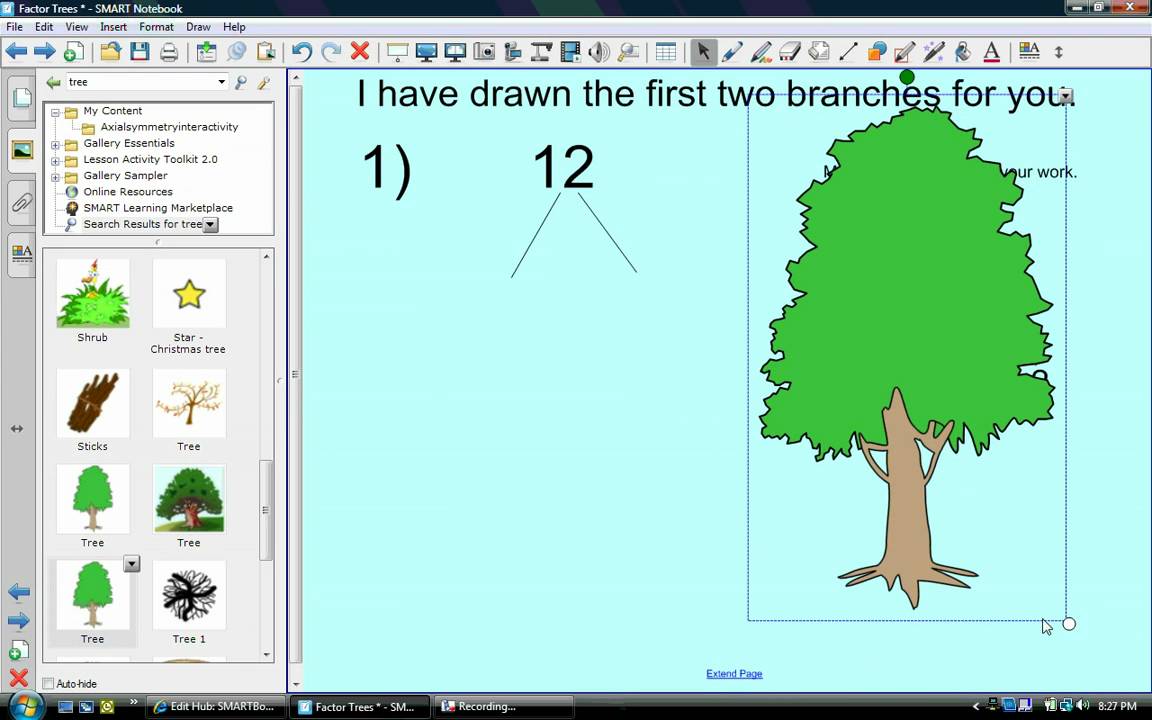
Task: Open the tree object's menu arrow on canvas
Action: coord(1066,96)
